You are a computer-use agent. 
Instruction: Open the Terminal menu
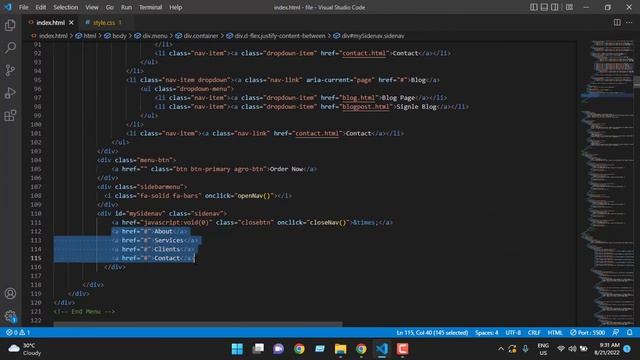pyautogui.click(x=150, y=7)
